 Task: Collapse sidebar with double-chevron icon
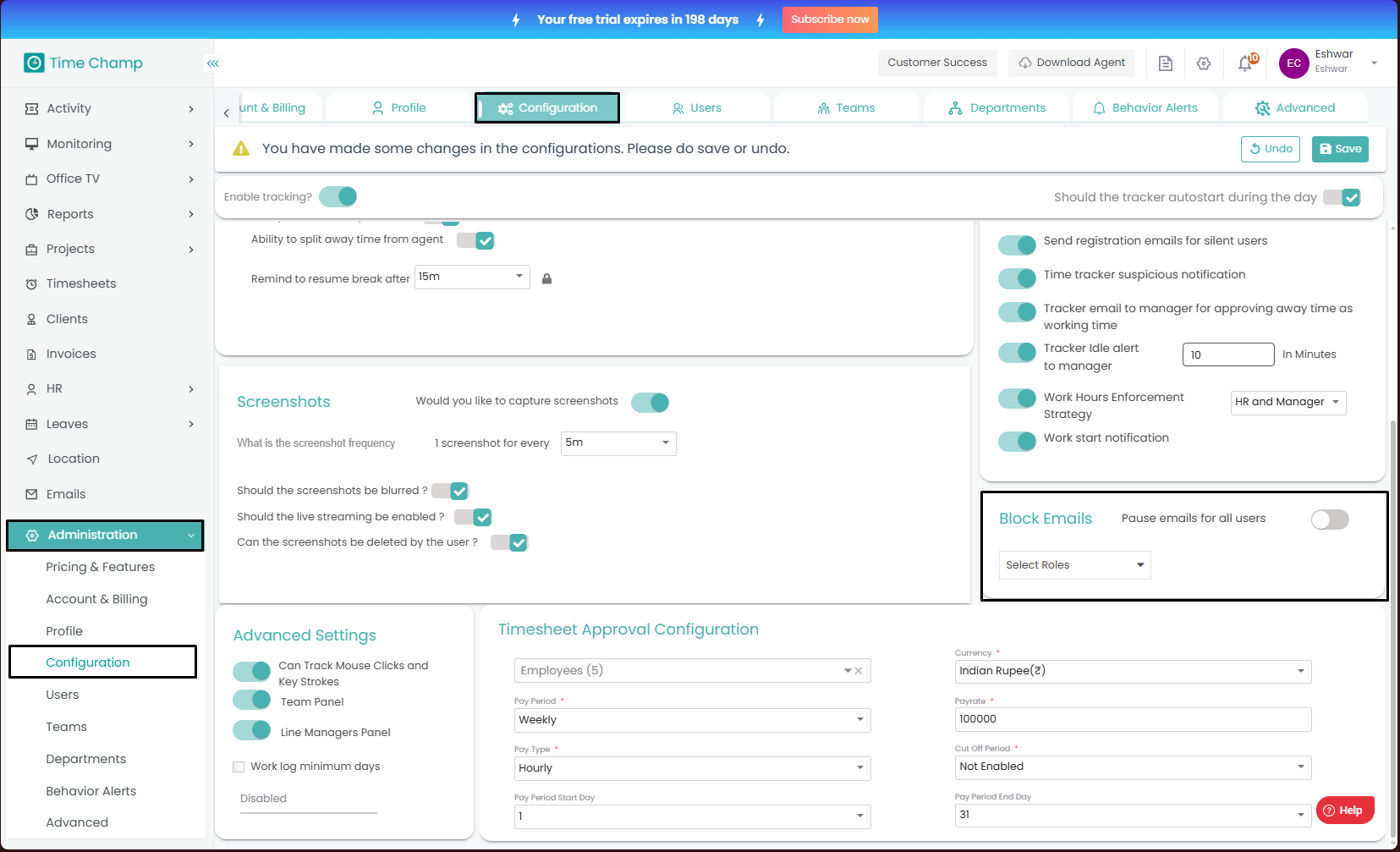[x=213, y=63]
